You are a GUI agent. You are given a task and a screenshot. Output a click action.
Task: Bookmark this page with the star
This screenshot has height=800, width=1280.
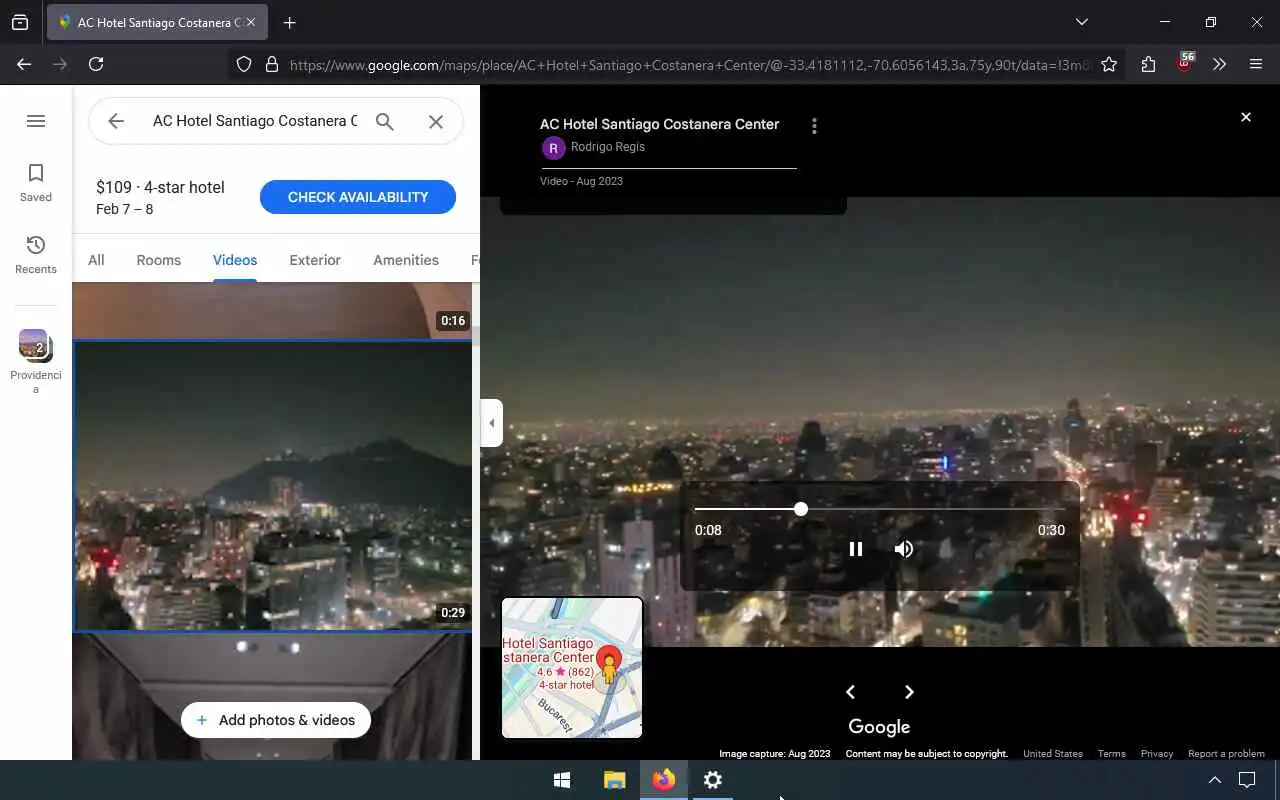[1109, 64]
